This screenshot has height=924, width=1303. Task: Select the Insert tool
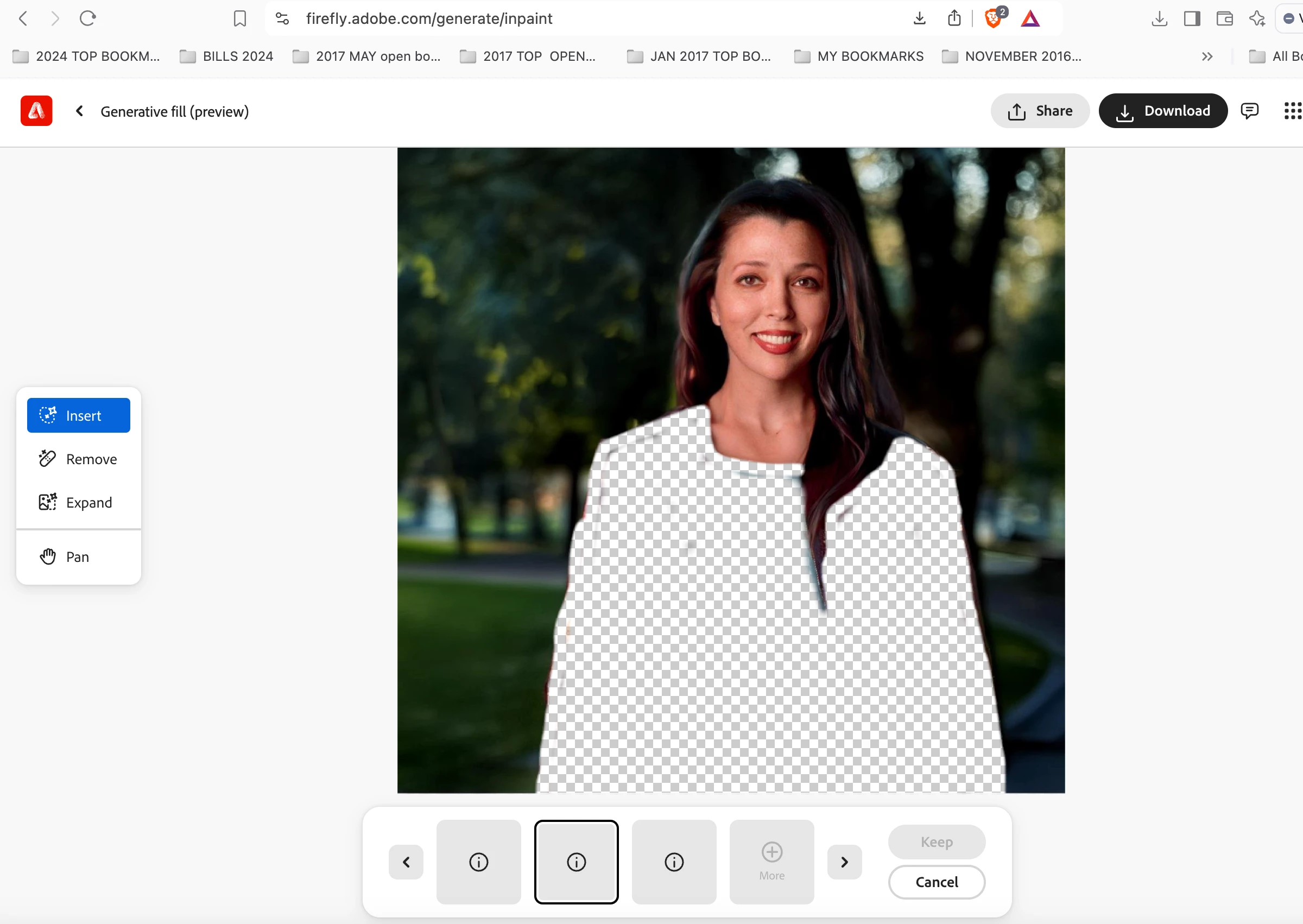click(x=79, y=415)
